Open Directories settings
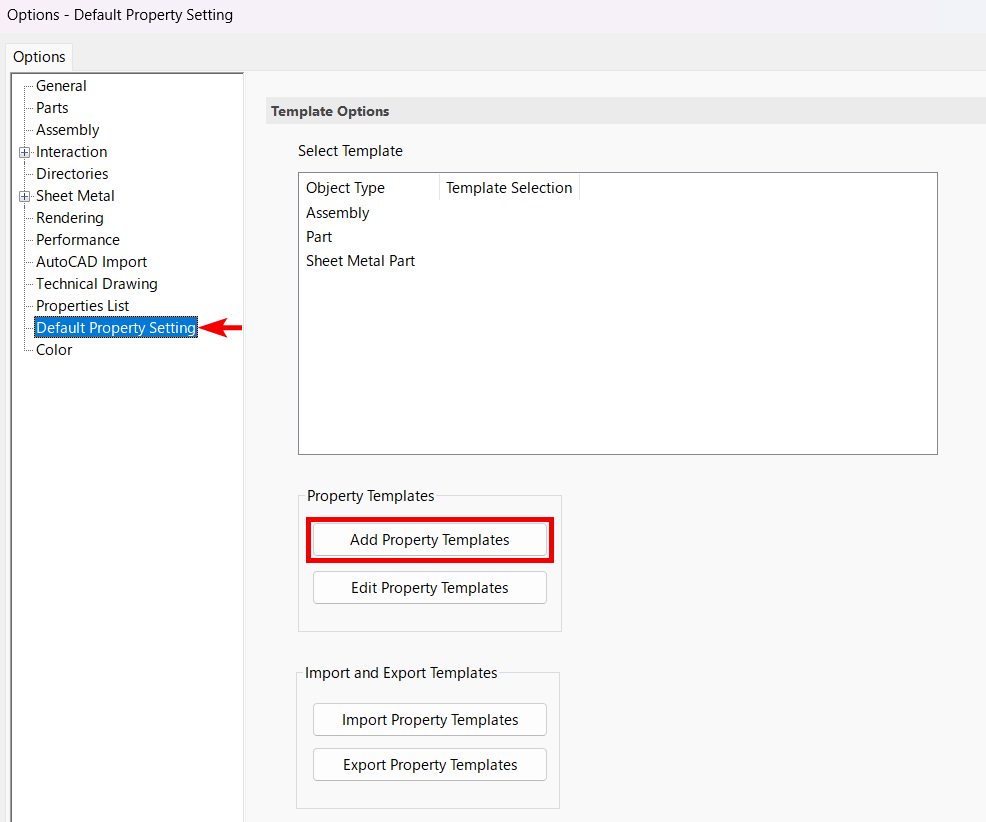This screenshot has height=822, width=986. (72, 174)
